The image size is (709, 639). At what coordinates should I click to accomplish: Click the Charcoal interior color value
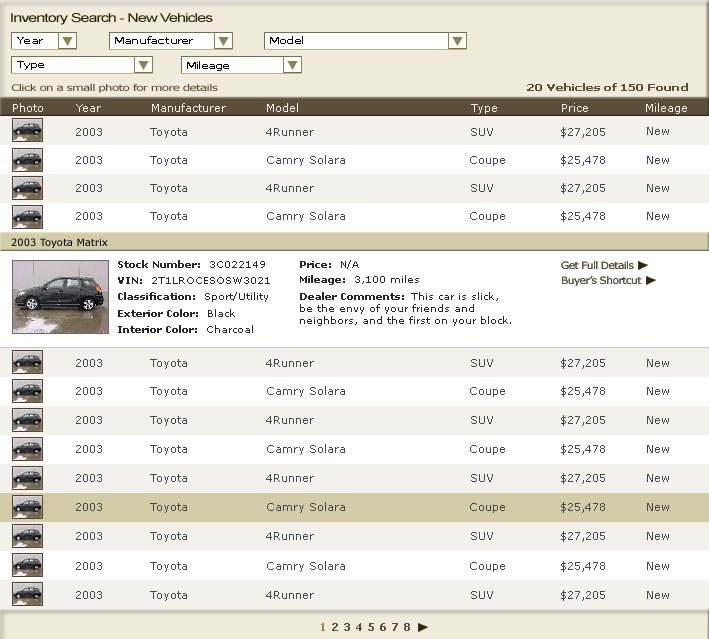[230, 330]
